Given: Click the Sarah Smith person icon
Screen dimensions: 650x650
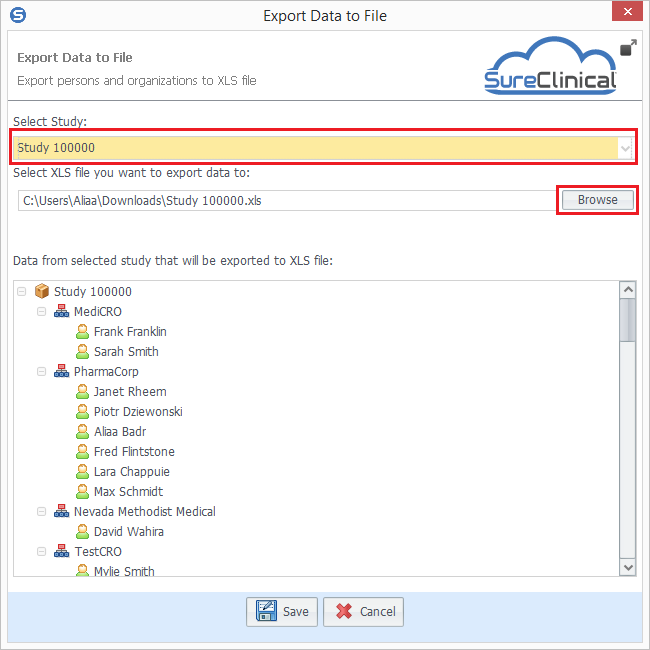Looking at the screenshot, I should [x=82, y=351].
